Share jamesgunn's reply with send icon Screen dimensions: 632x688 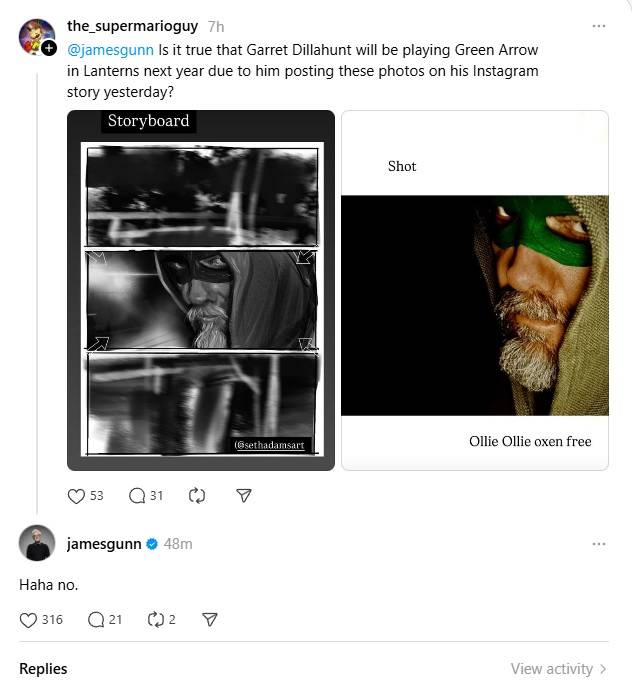210,620
